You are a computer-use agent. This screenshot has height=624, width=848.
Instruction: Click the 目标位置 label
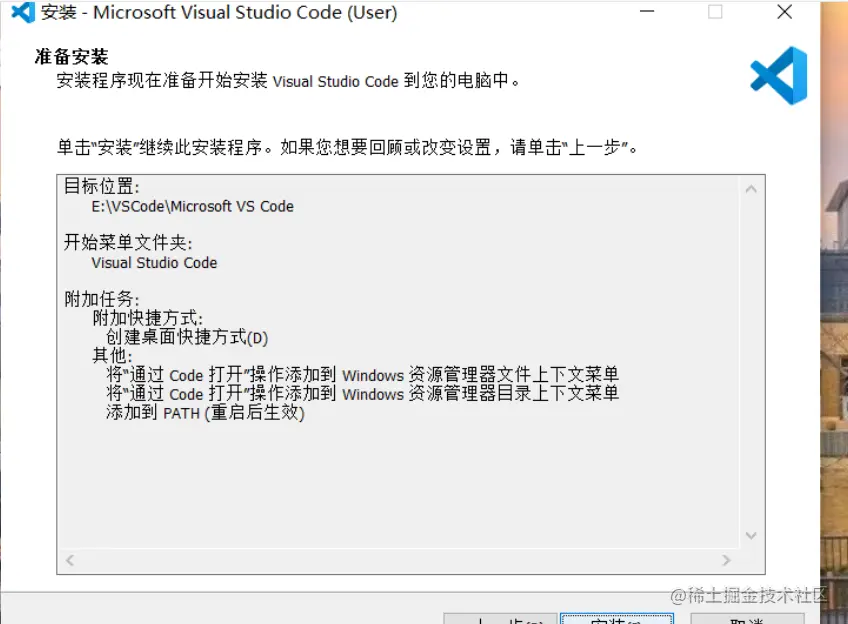click(x=102, y=186)
